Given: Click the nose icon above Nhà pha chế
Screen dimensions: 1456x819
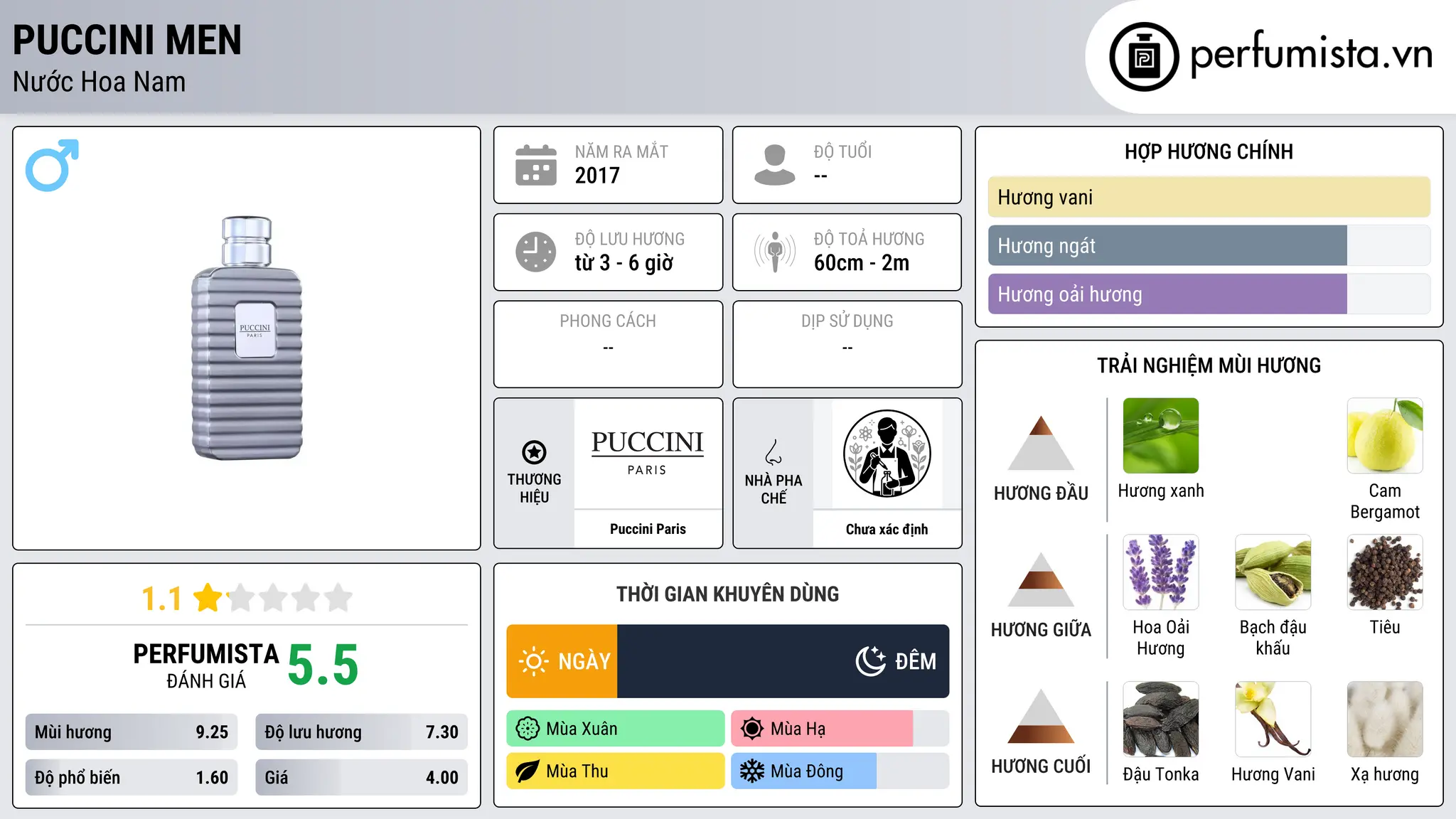Looking at the screenshot, I should pyautogui.click(x=773, y=452).
